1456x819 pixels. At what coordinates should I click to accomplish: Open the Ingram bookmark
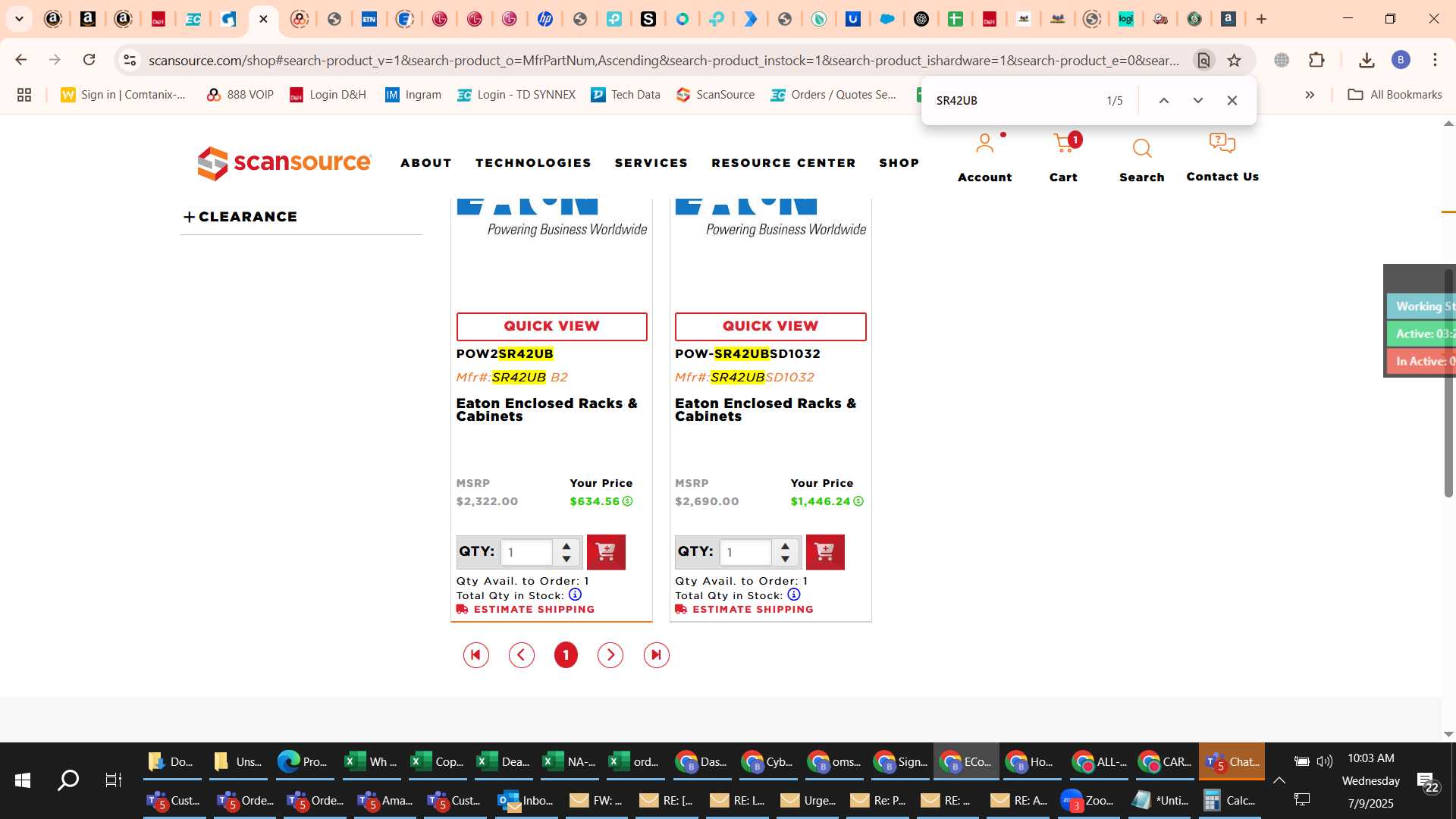[x=413, y=95]
